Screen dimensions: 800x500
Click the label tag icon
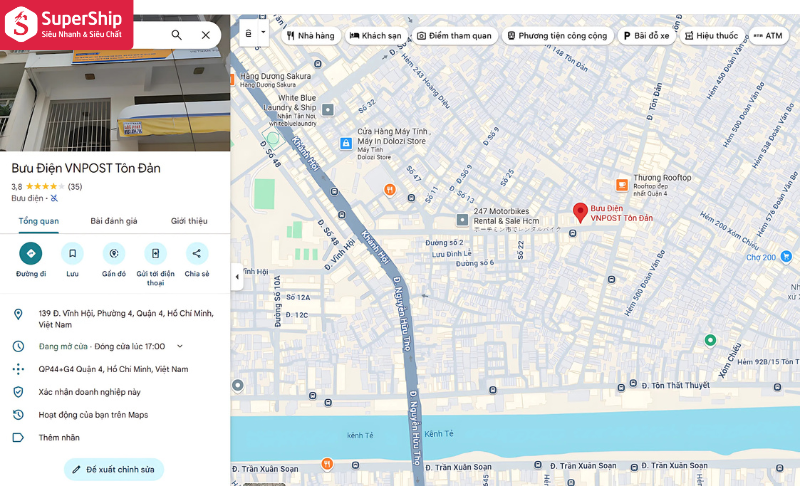18,437
